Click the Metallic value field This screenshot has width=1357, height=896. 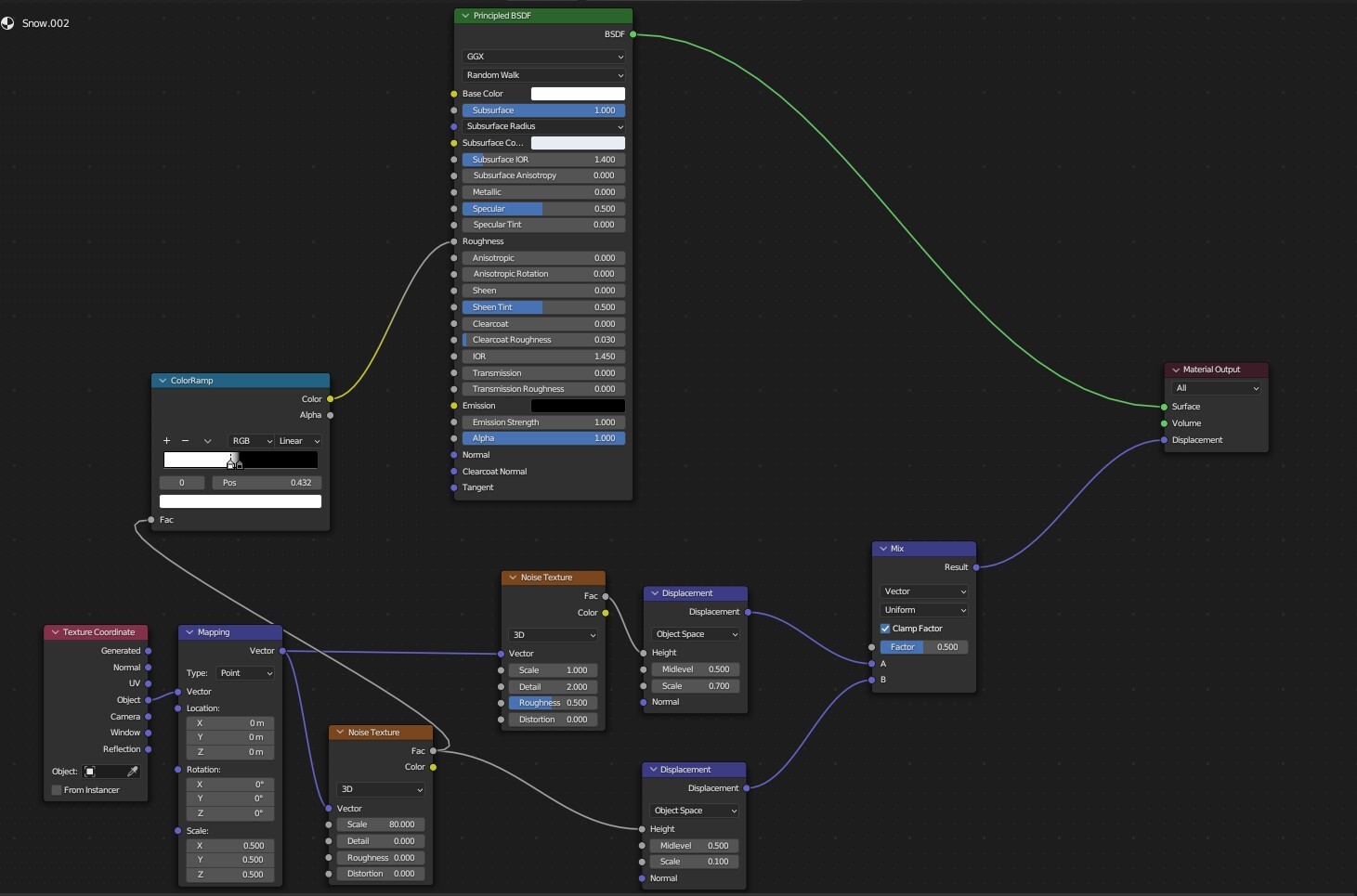point(543,192)
